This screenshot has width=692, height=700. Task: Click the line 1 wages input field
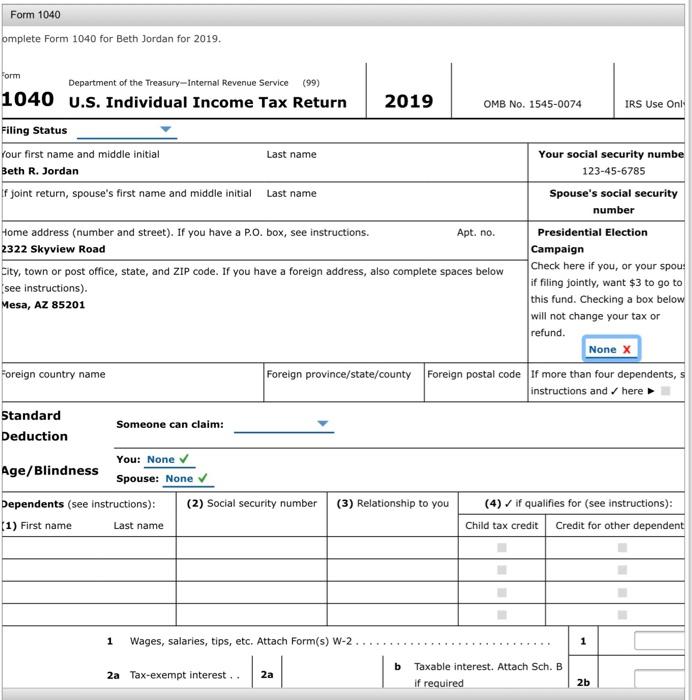click(659, 641)
